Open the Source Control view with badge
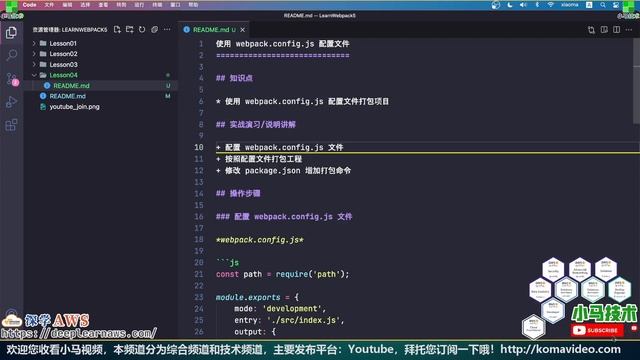 (x=11, y=79)
